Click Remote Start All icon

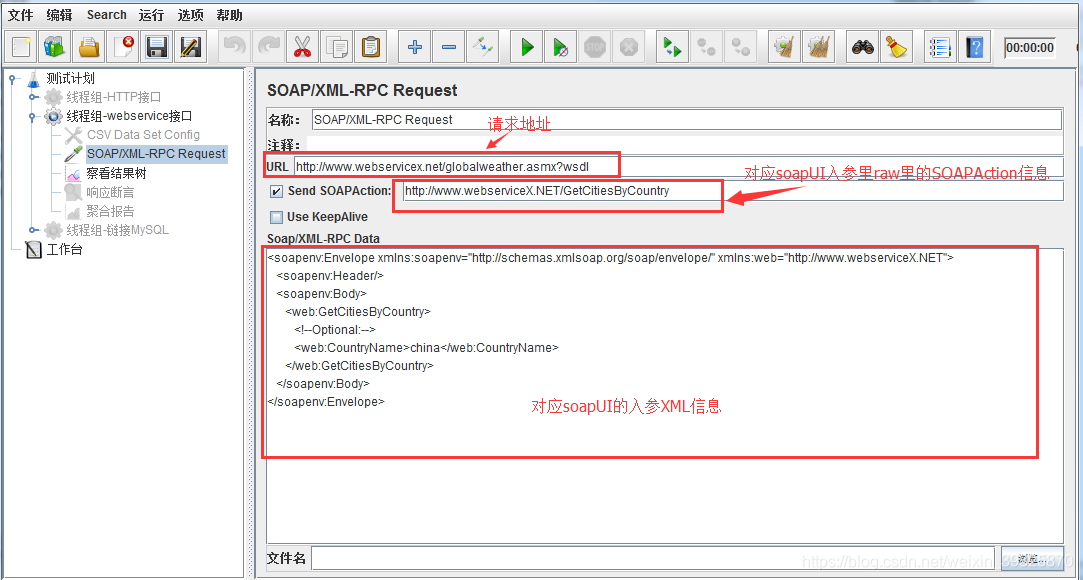(672, 47)
